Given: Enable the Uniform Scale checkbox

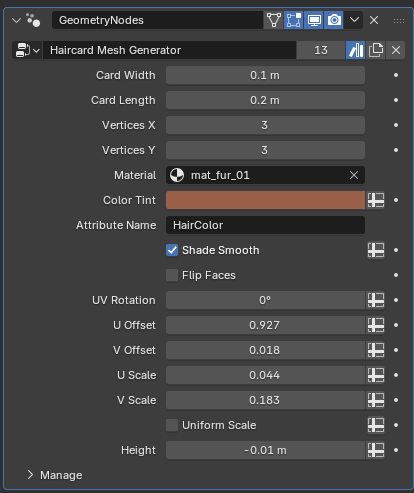Looking at the screenshot, I should [172, 425].
